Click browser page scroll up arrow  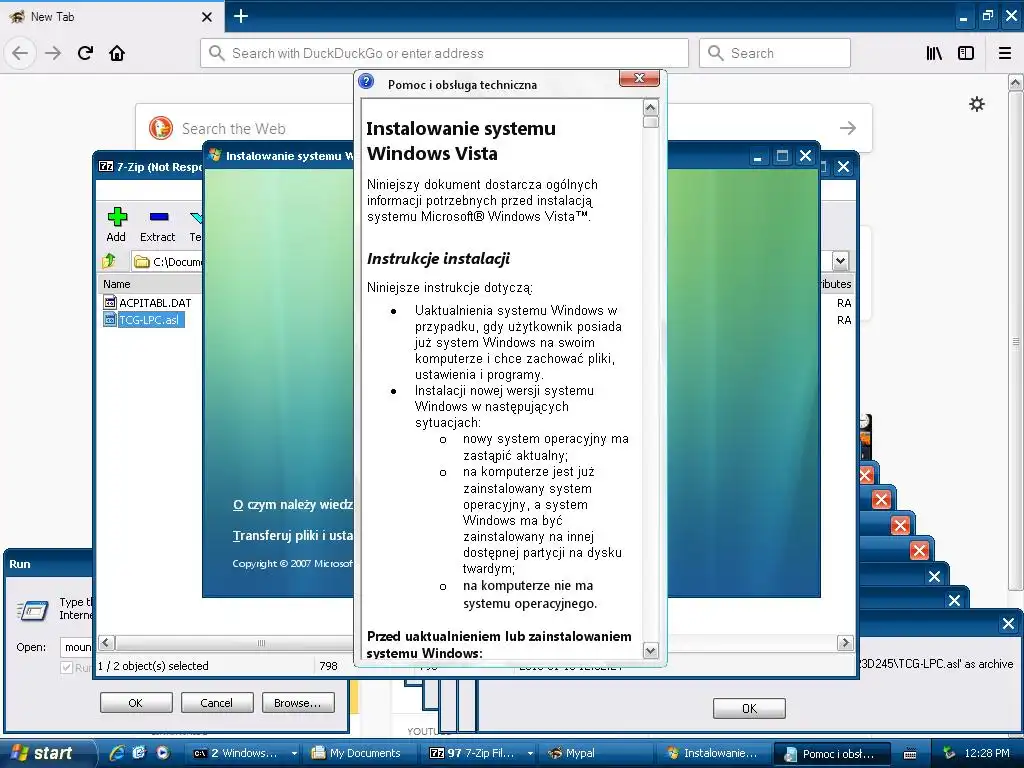pyautogui.click(x=1016, y=83)
